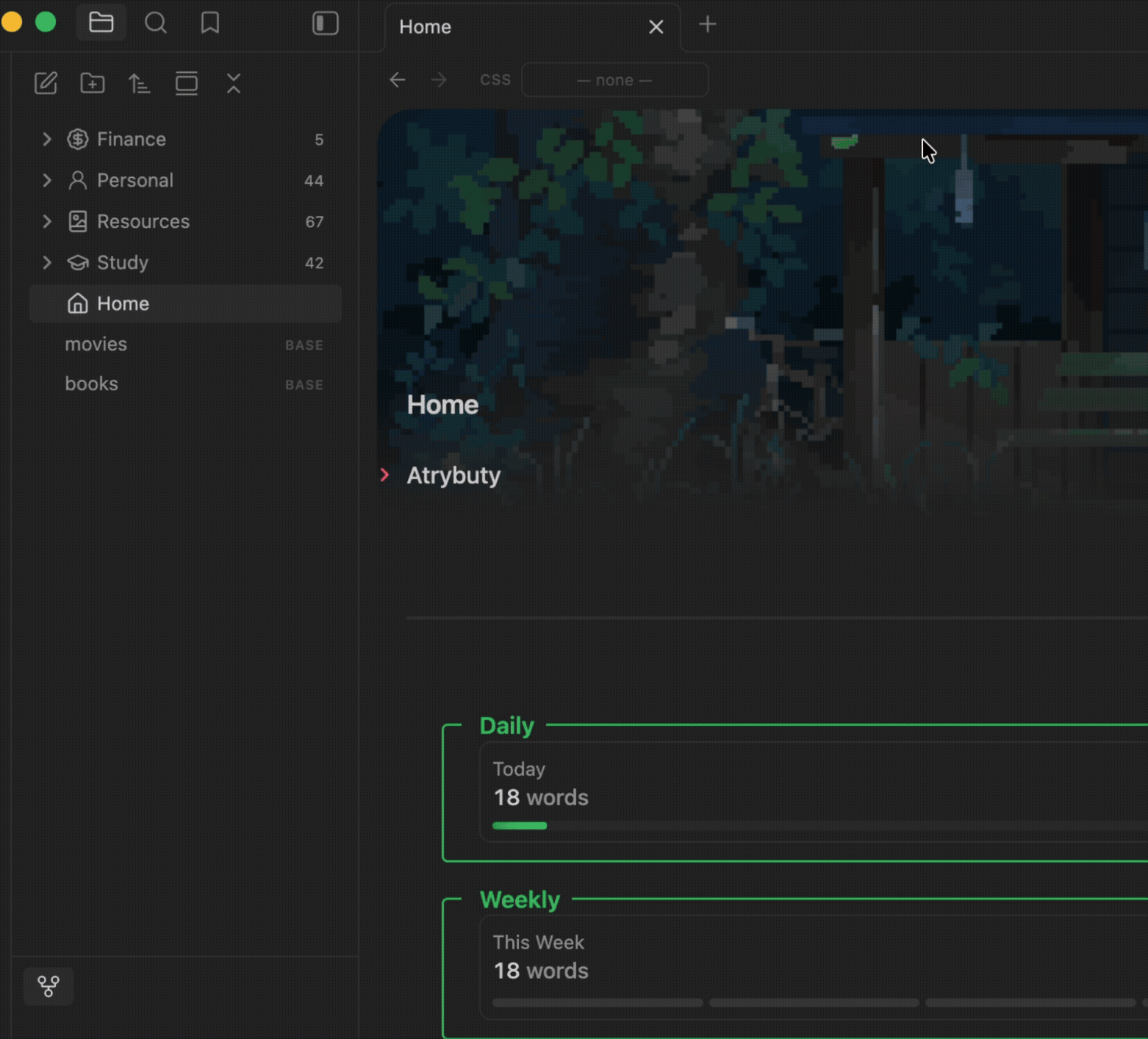Open a new tab with plus
Image resolution: width=1148 pixels, height=1039 pixels.
coord(708,24)
